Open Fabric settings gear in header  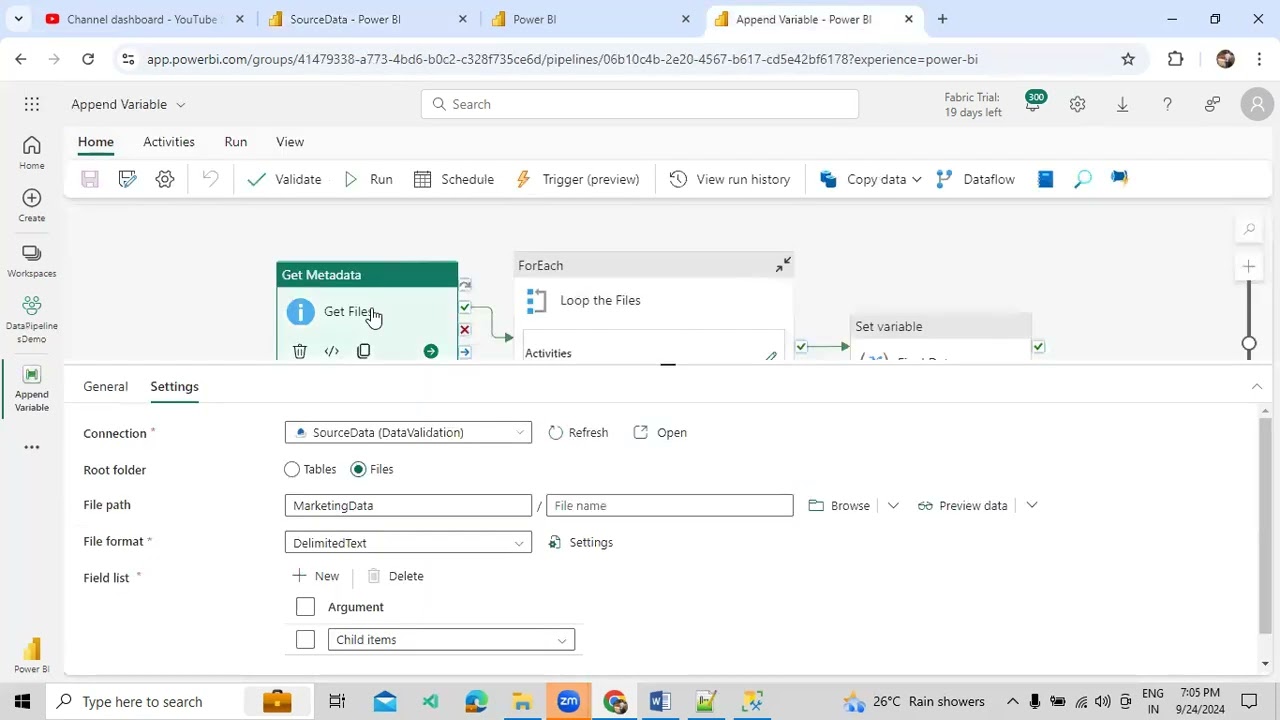click(1077, 104)
